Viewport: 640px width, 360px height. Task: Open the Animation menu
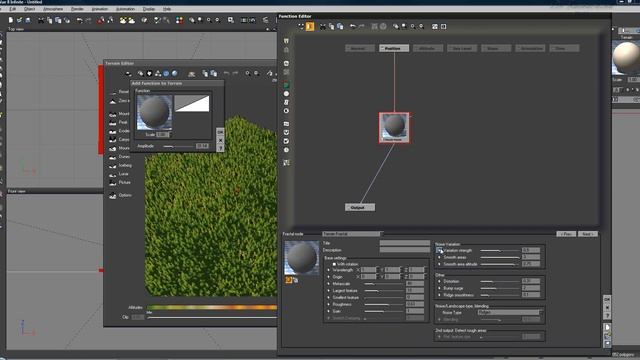coord(100,9)
